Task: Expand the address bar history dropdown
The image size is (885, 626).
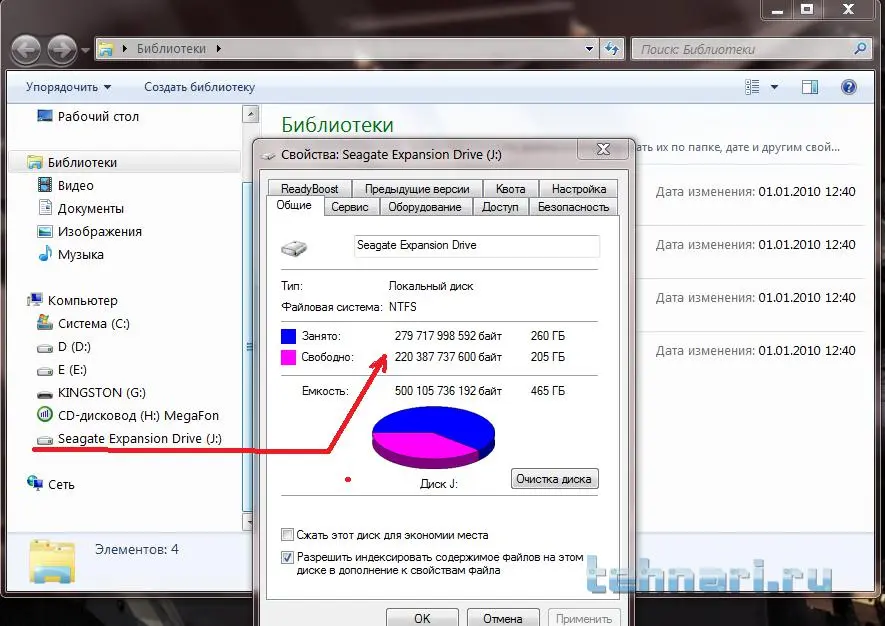Action: click(x=589, y=49)
